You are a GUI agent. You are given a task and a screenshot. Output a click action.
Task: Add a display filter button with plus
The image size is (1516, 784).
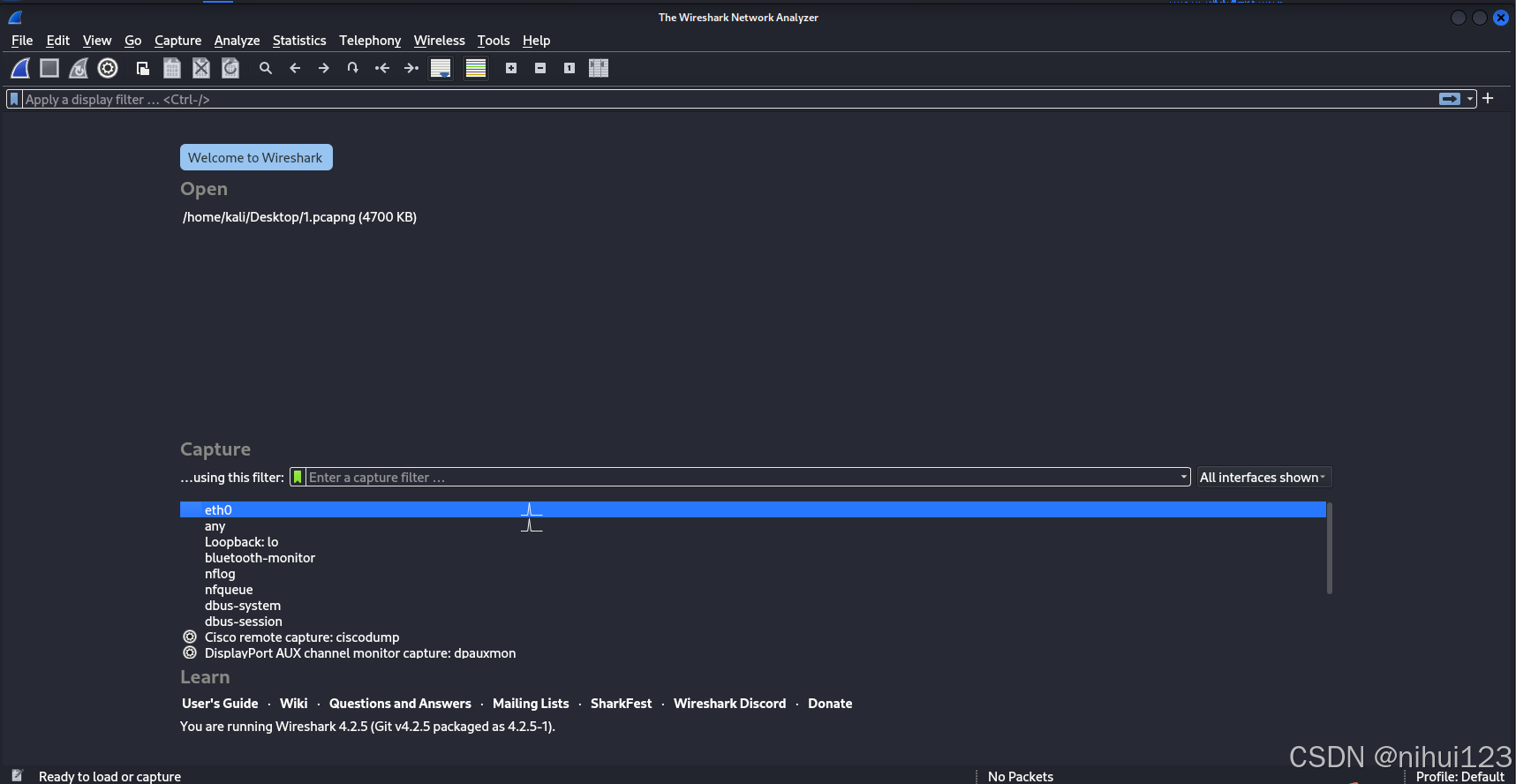[x=1488, y=98]
